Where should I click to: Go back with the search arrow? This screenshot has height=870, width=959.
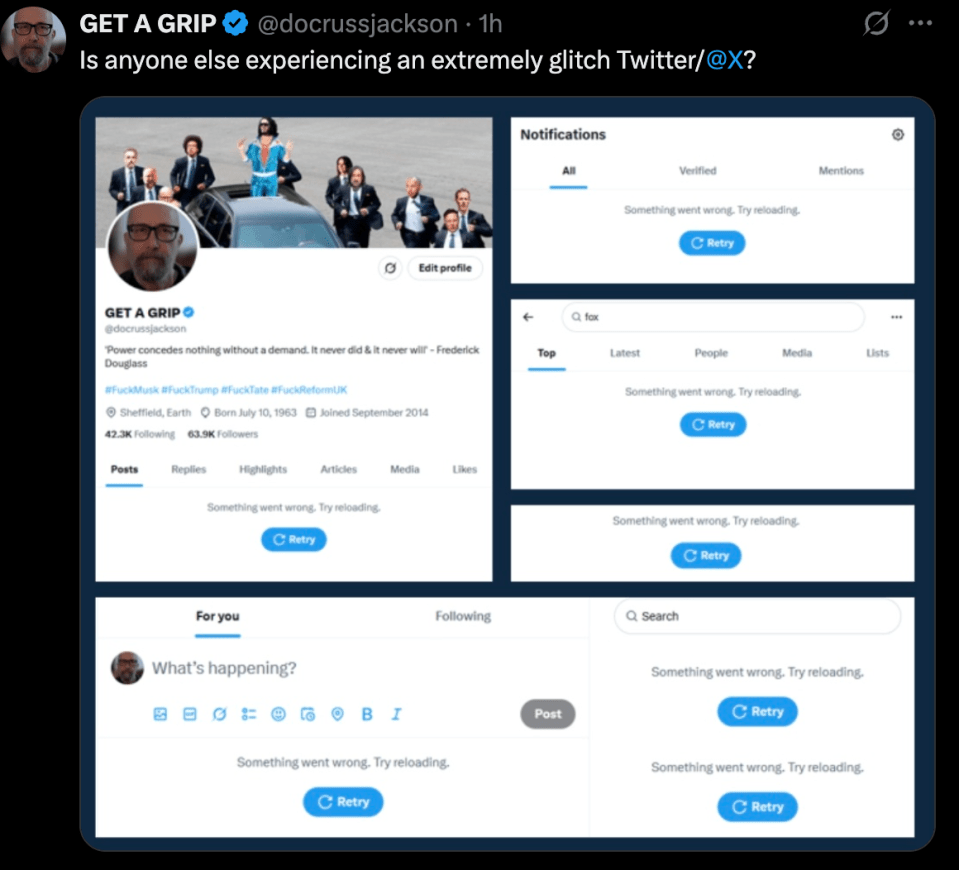pos(528,317)
